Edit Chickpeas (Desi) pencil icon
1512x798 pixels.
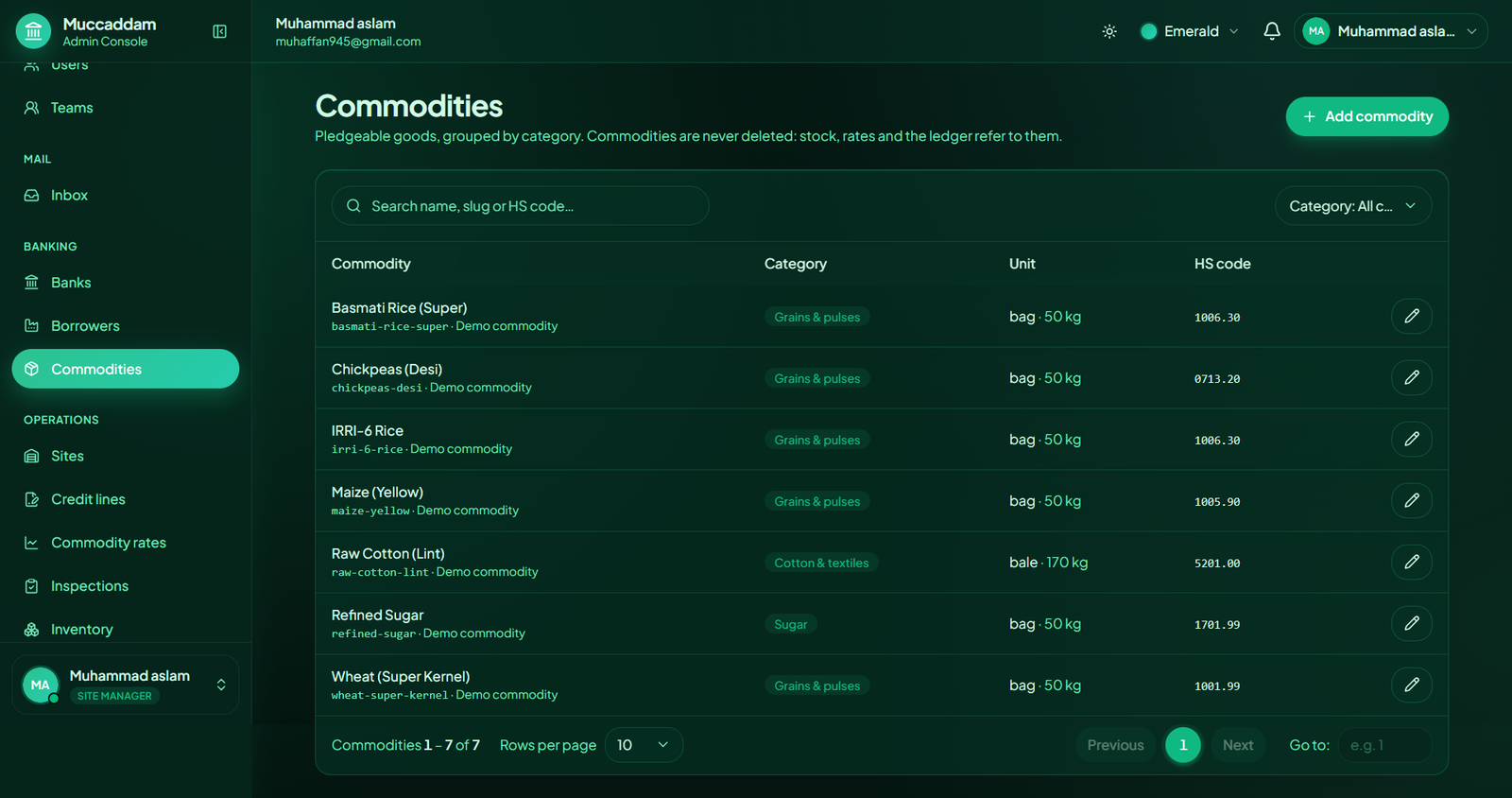(1412, 377)
